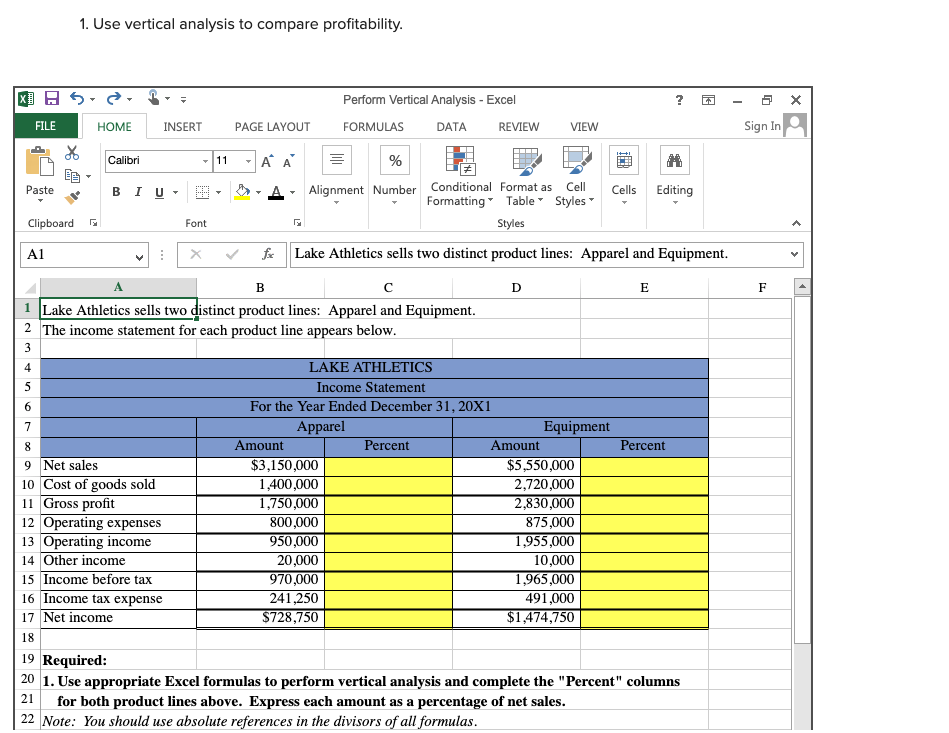Click the Format as Table icon
The width and height of the screenshot is (949, 733).
[x=527, y=160]
